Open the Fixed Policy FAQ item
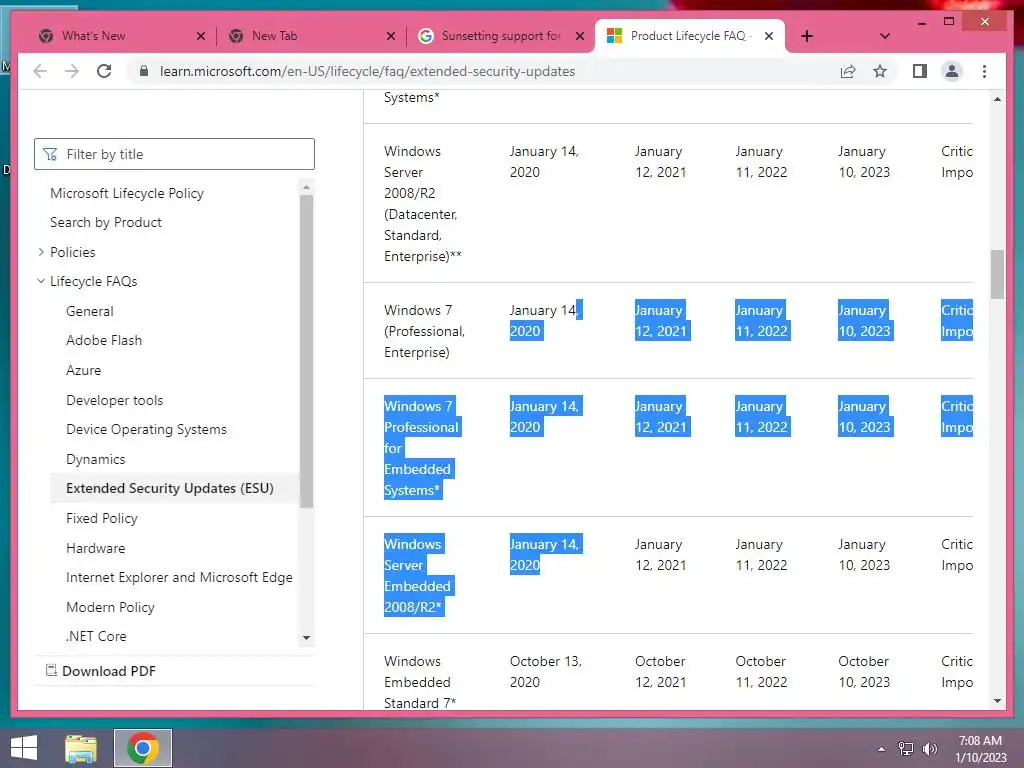The width and height of the screenshot is (1024, 768). coord(101,518)
